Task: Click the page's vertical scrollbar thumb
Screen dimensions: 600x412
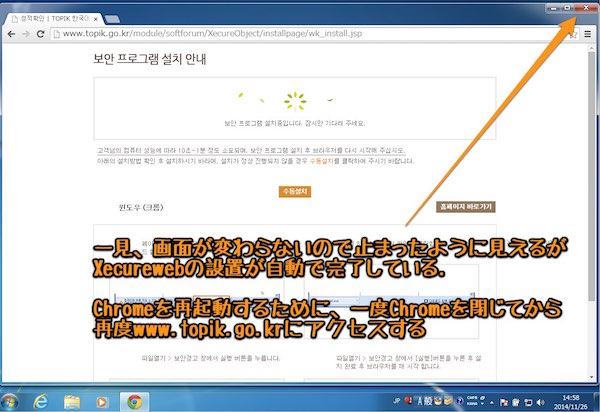Action: point(592,176)
